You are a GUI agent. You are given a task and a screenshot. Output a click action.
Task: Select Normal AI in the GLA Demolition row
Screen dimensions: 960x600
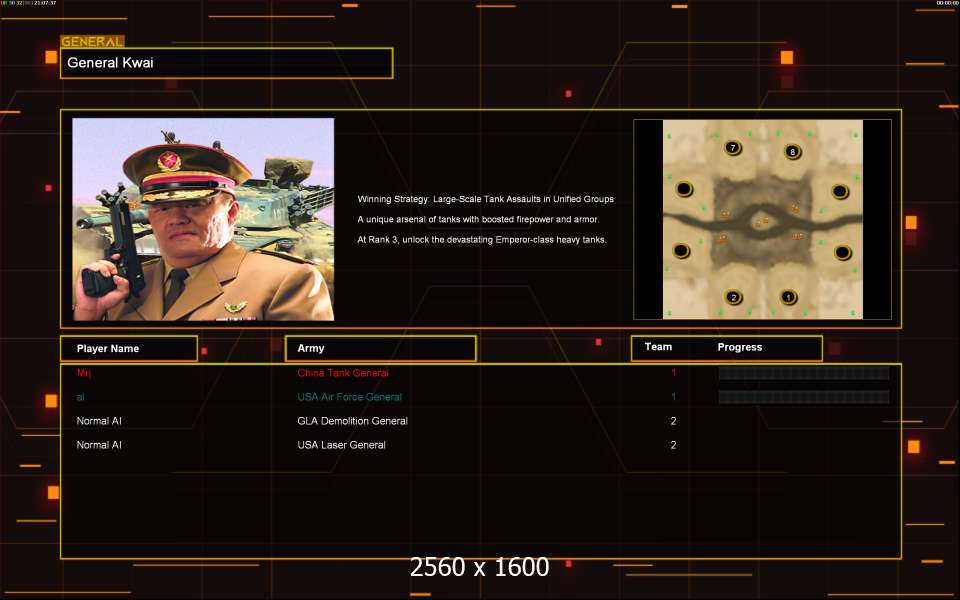[x=99, y=421]
